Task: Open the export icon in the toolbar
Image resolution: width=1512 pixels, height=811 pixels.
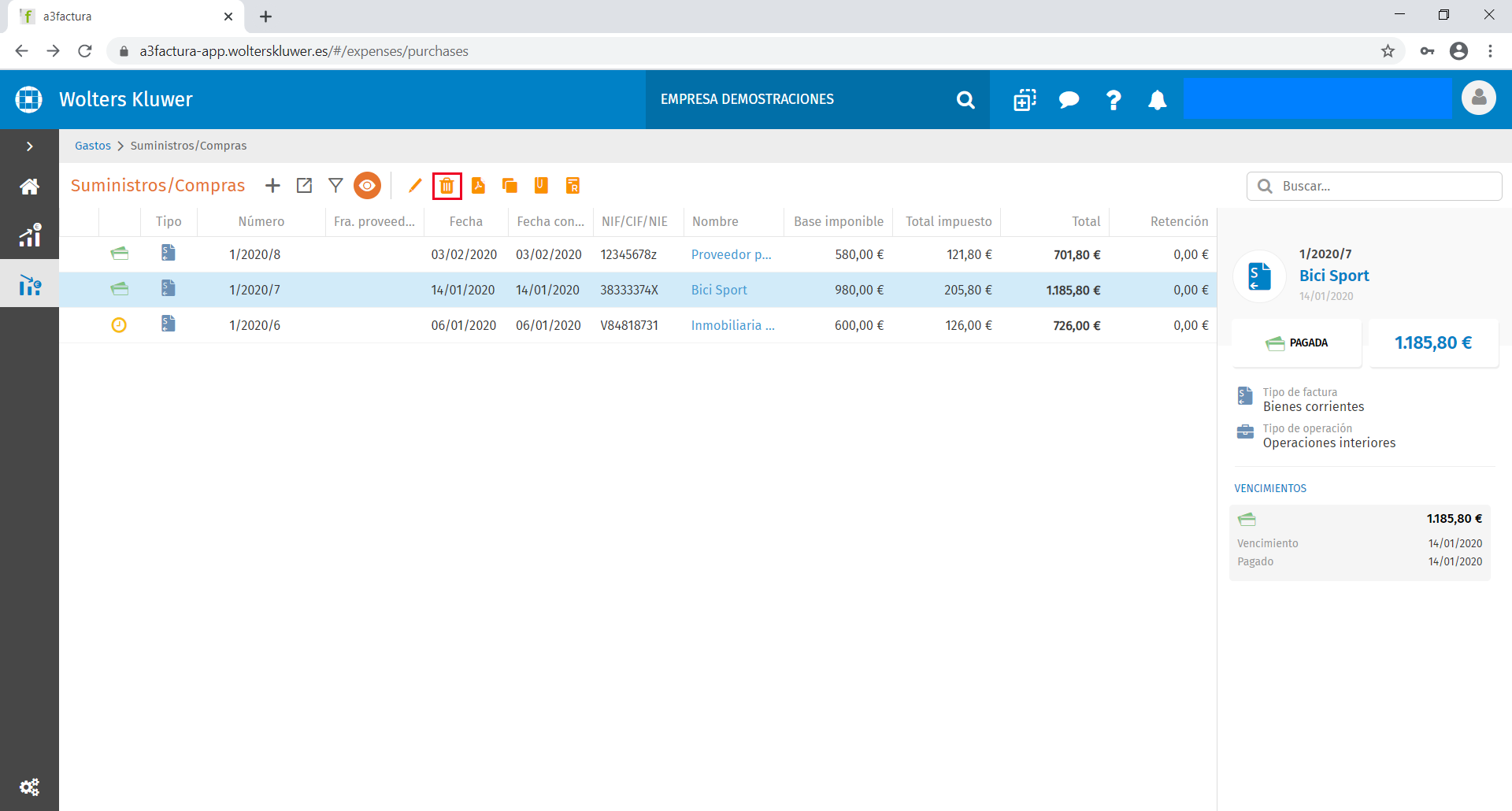Action: (304, 186)
